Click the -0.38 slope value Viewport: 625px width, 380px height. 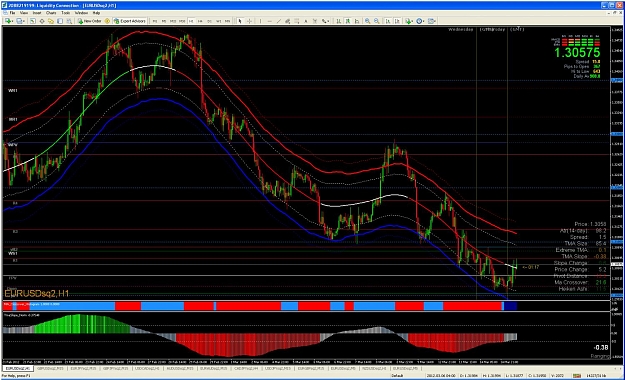601,348
